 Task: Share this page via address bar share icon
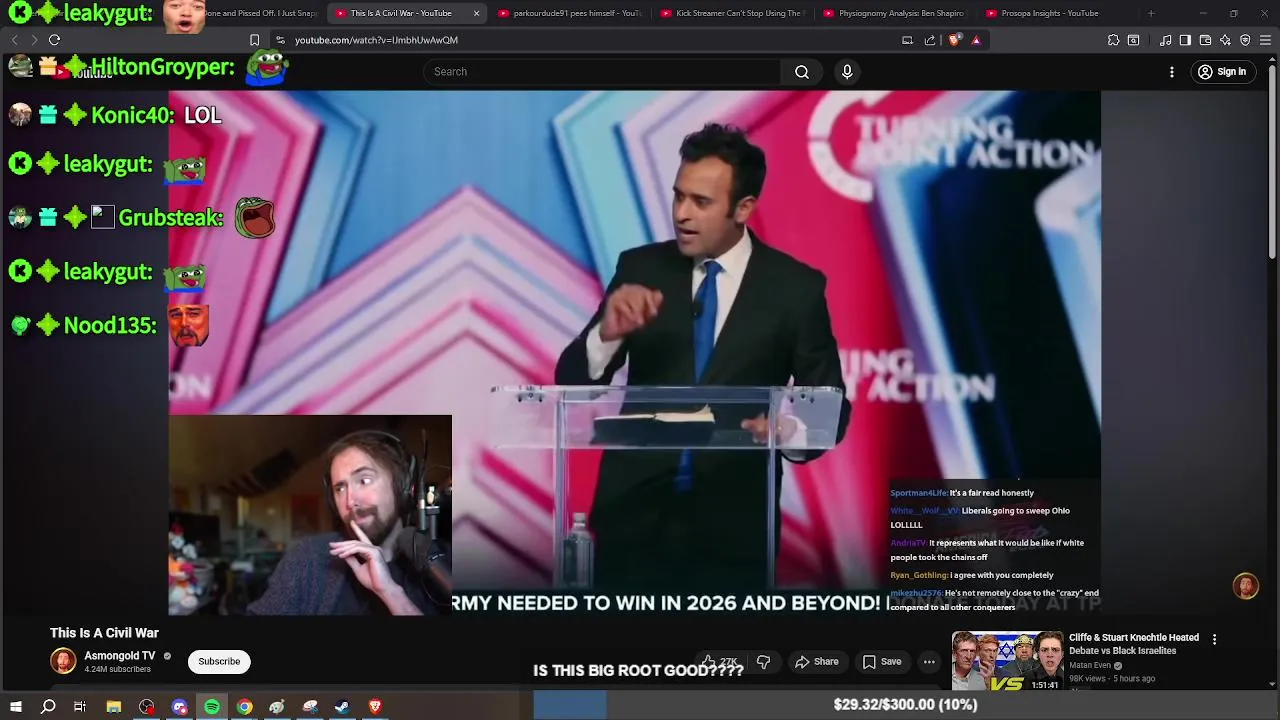pyautogui.click(x=930, y=40)
